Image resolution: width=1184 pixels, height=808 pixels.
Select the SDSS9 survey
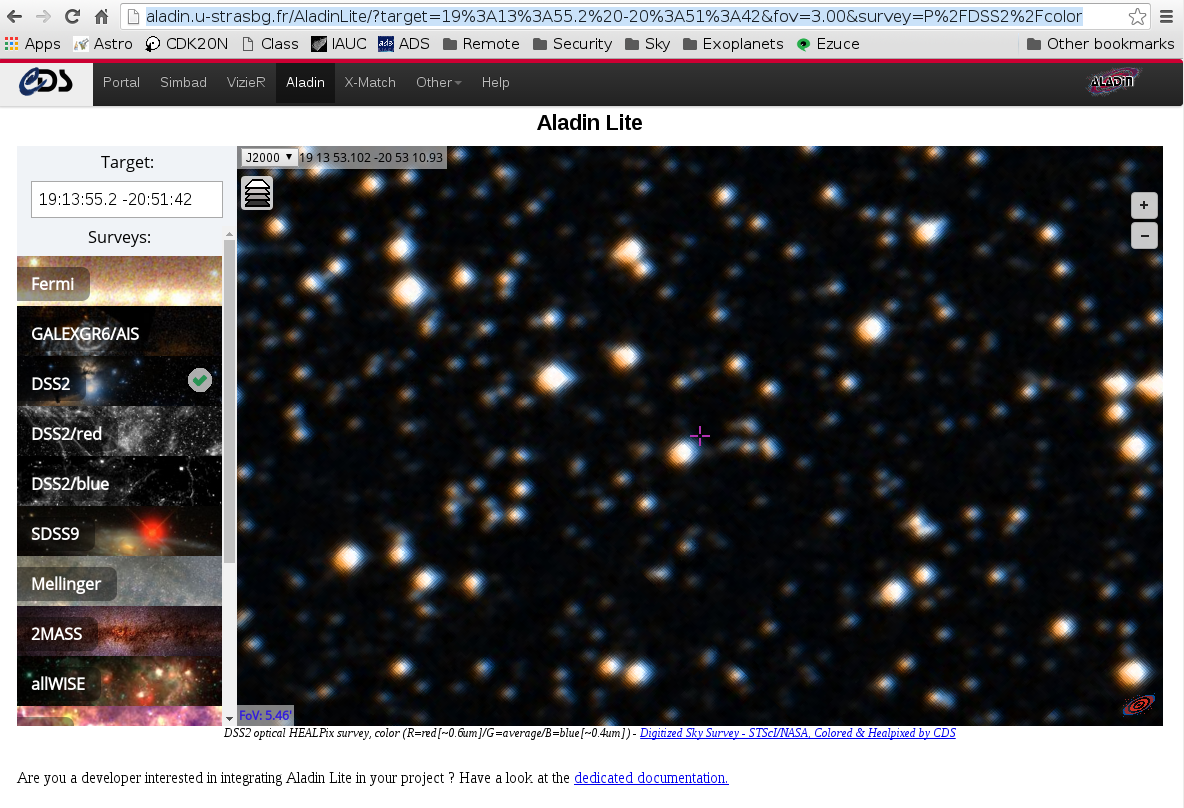119,531
